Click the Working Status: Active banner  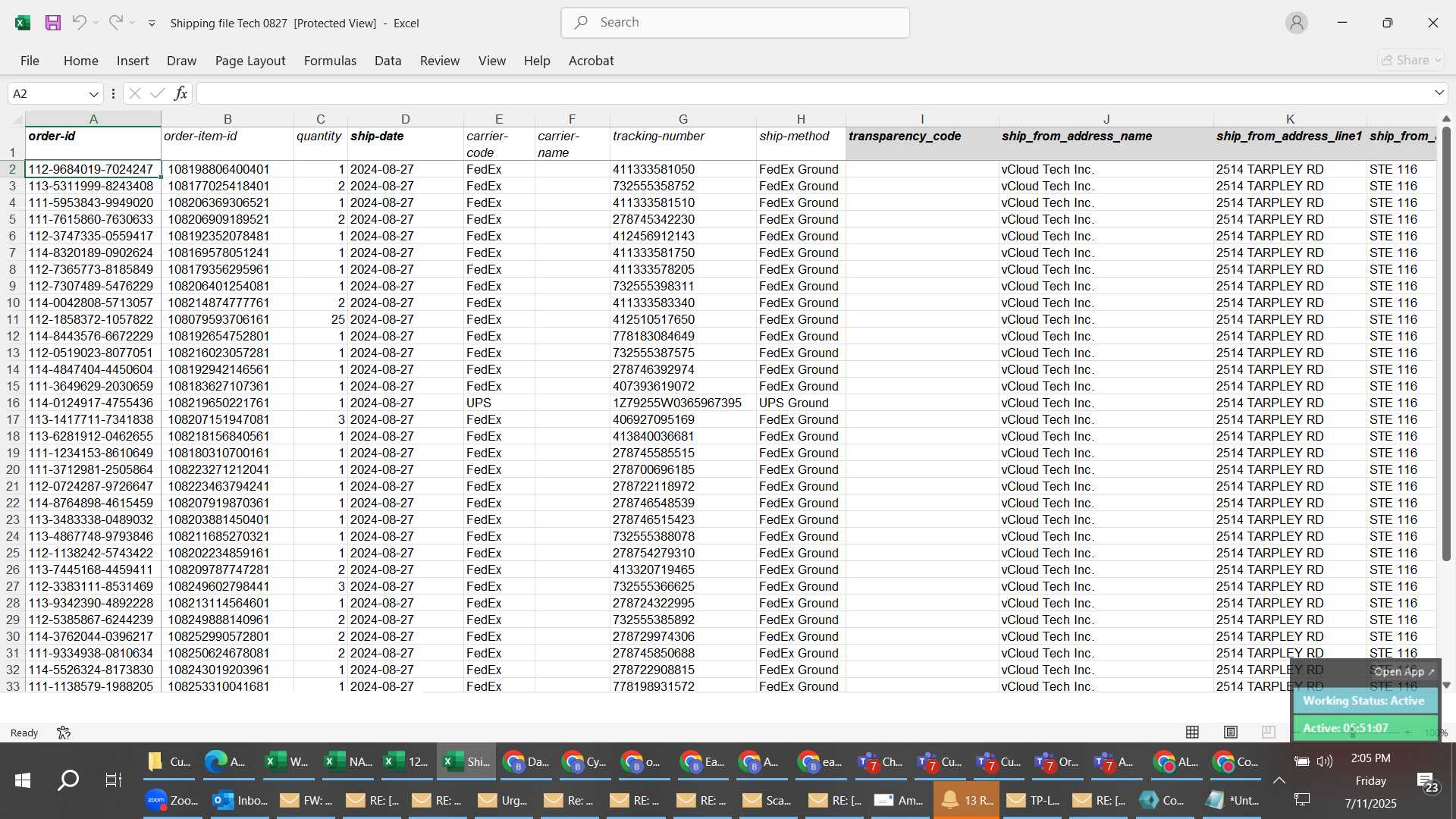[1364, 701]
